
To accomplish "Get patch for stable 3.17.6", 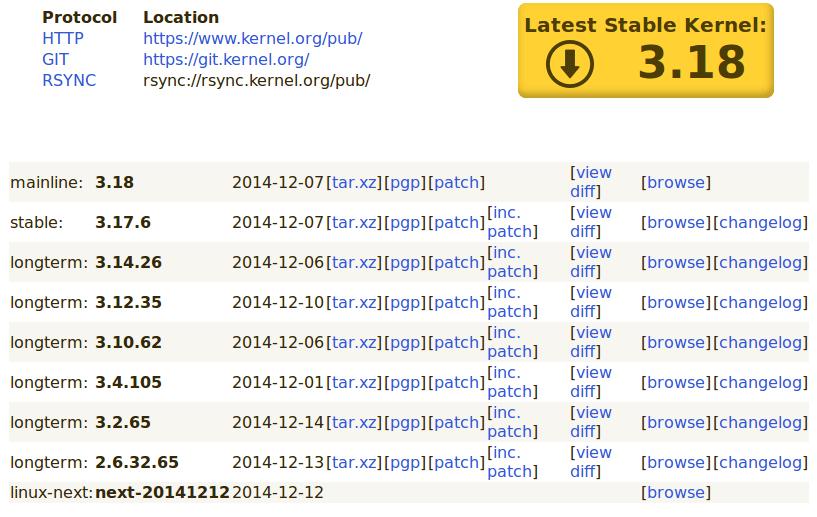I will coord(456,223).
